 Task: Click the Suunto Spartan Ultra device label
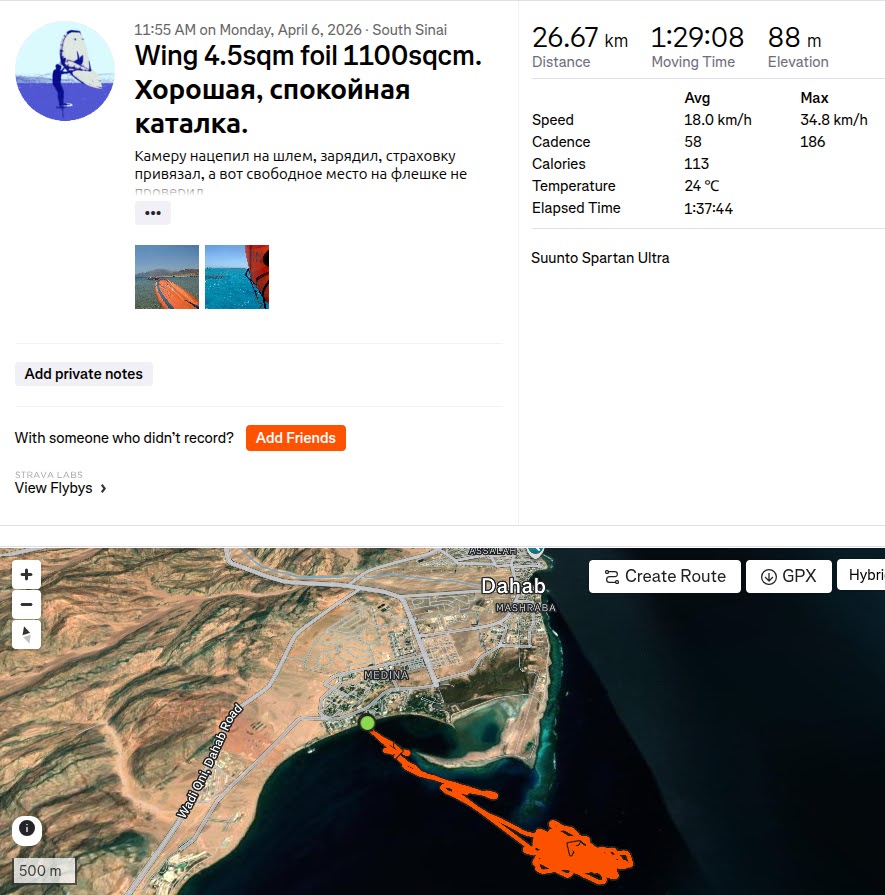[600, 258]
